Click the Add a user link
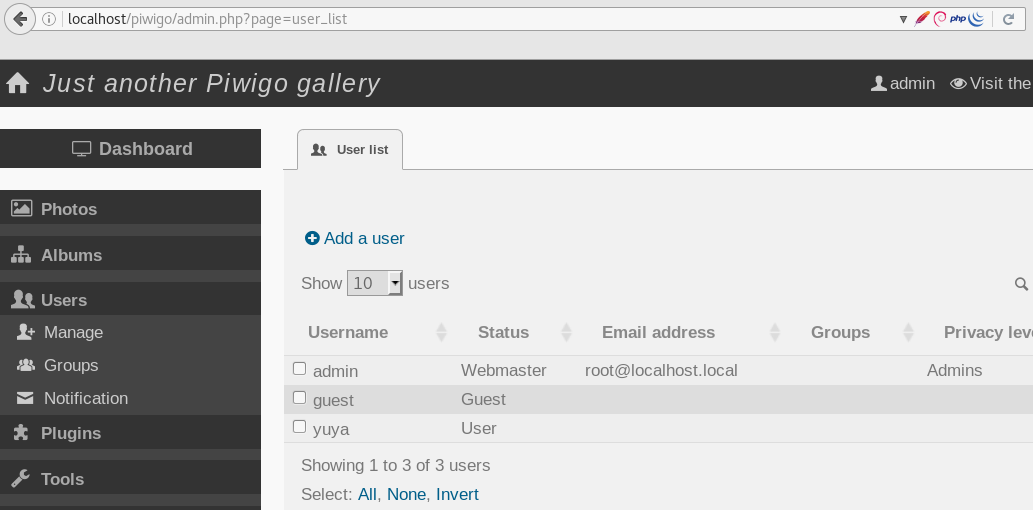This screenshot has width=1033, height=510. click(364, 238)
